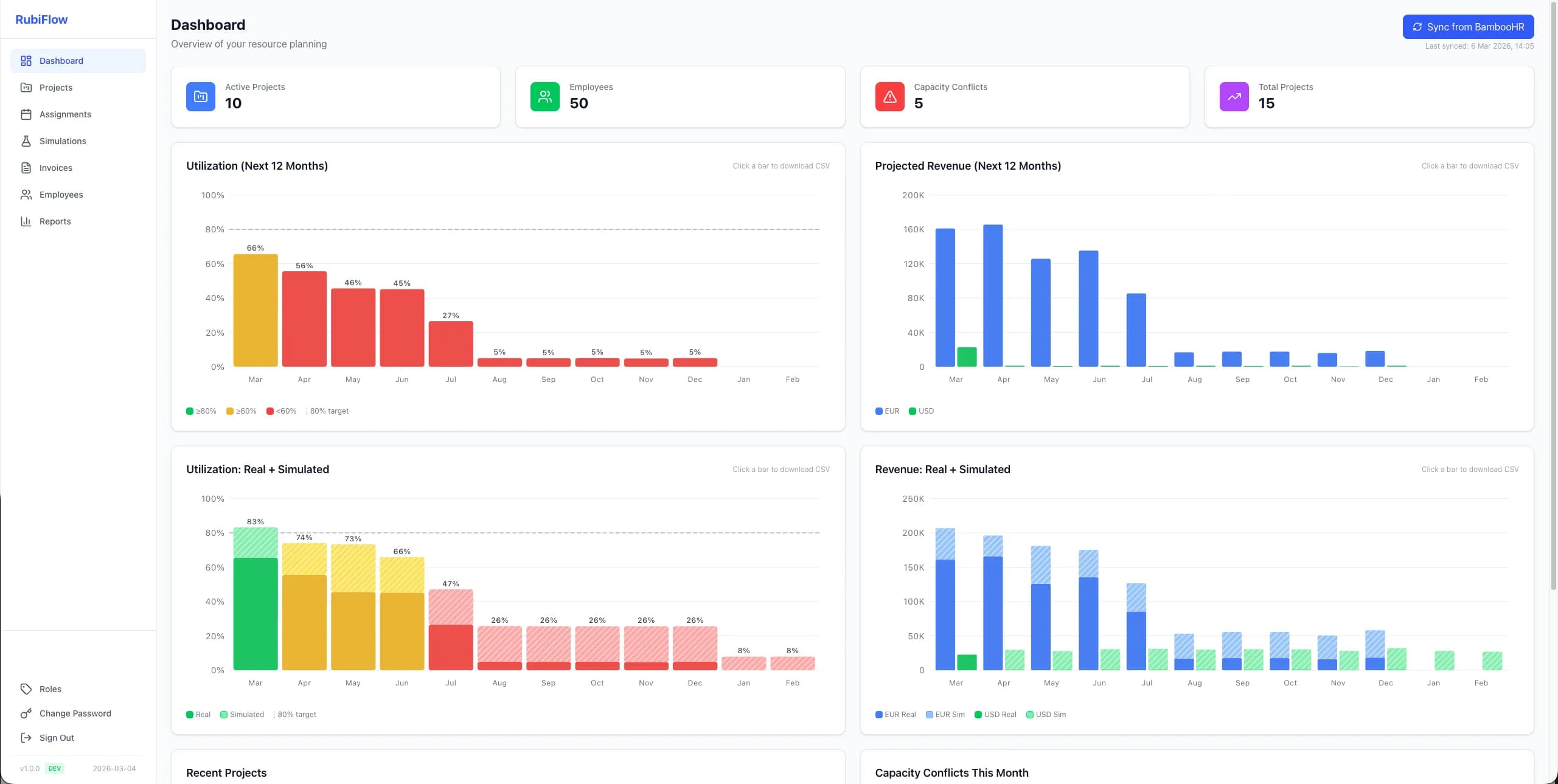
Task: Toggle the EUR legend in Projected Revenue
Action: coord(887,411)
